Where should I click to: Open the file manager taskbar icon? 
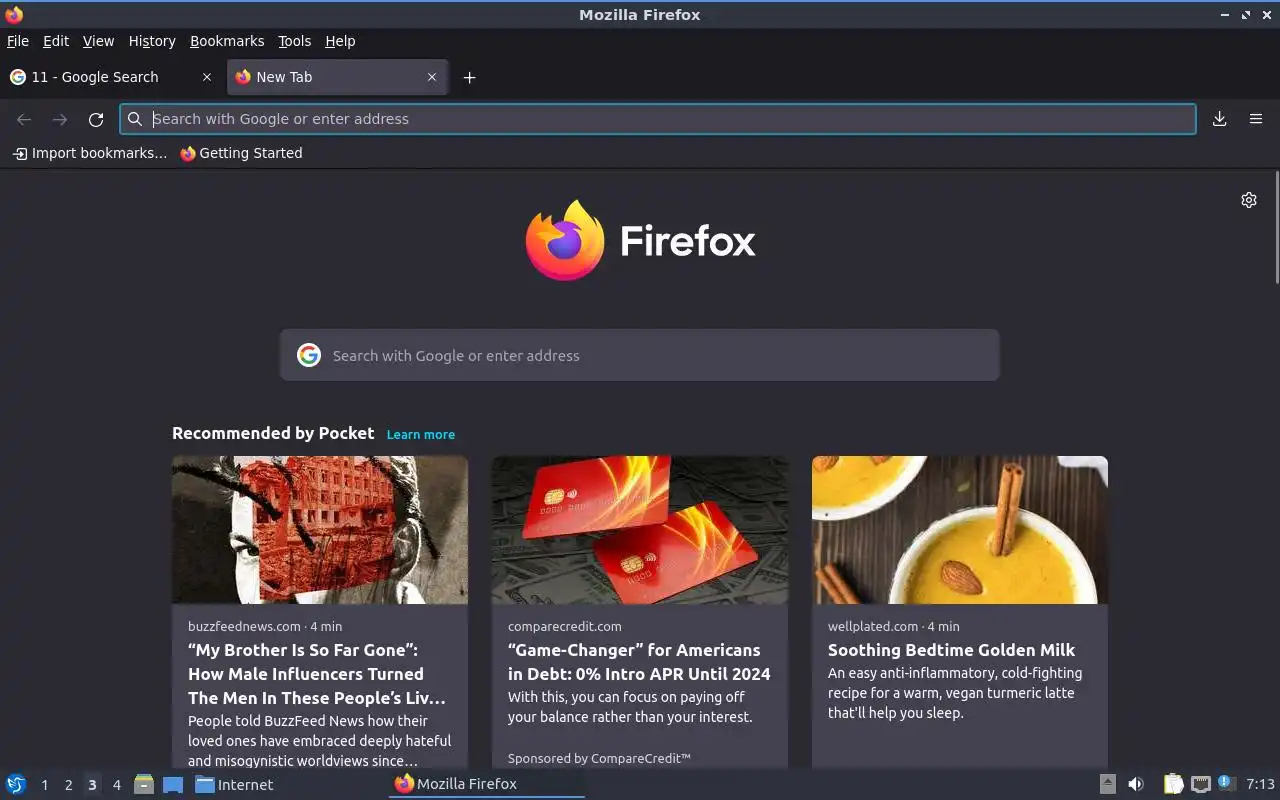(x=144, y=784)
